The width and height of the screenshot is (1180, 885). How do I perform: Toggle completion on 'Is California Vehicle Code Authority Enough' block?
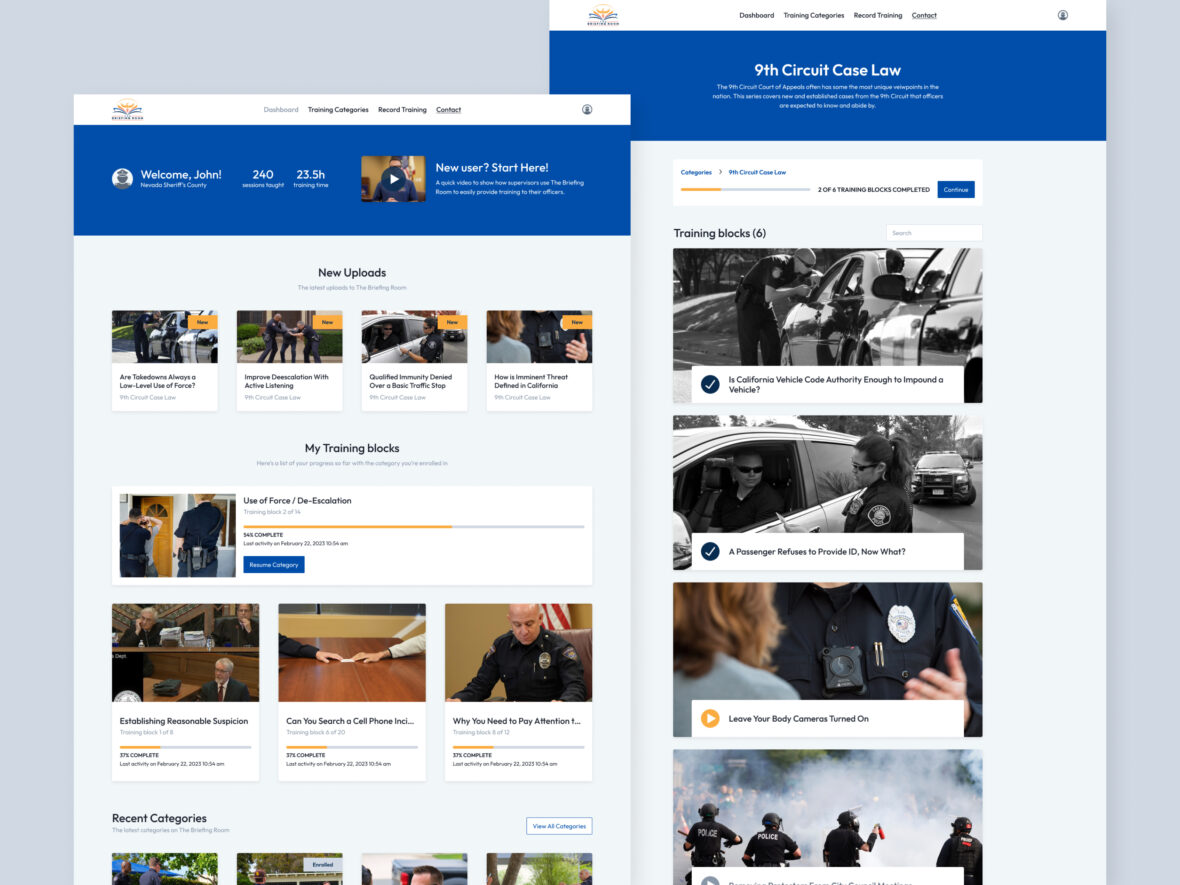(x=711, y=382)
